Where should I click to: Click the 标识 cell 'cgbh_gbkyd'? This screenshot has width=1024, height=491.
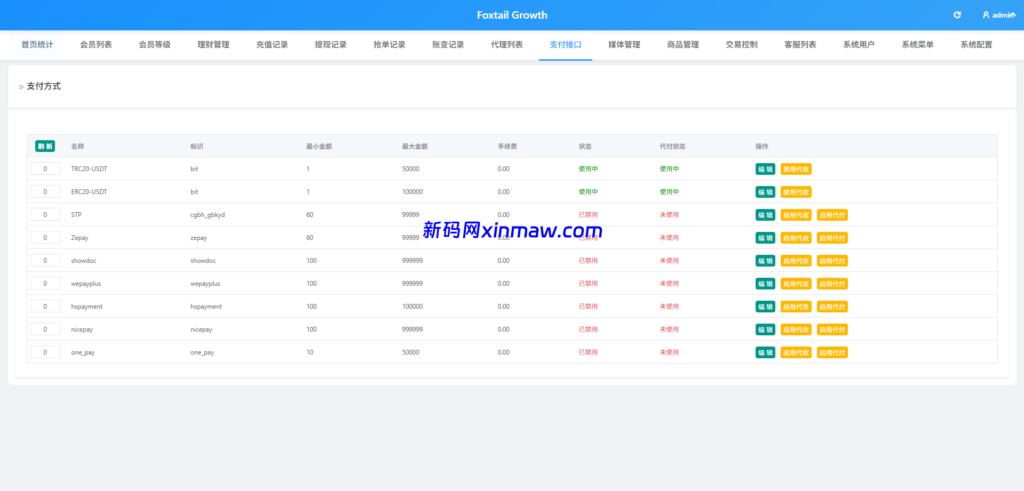208,215
